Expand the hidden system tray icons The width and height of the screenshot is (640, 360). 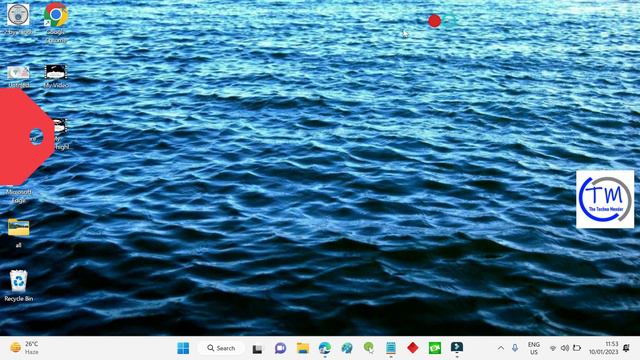tap(501, 348)
